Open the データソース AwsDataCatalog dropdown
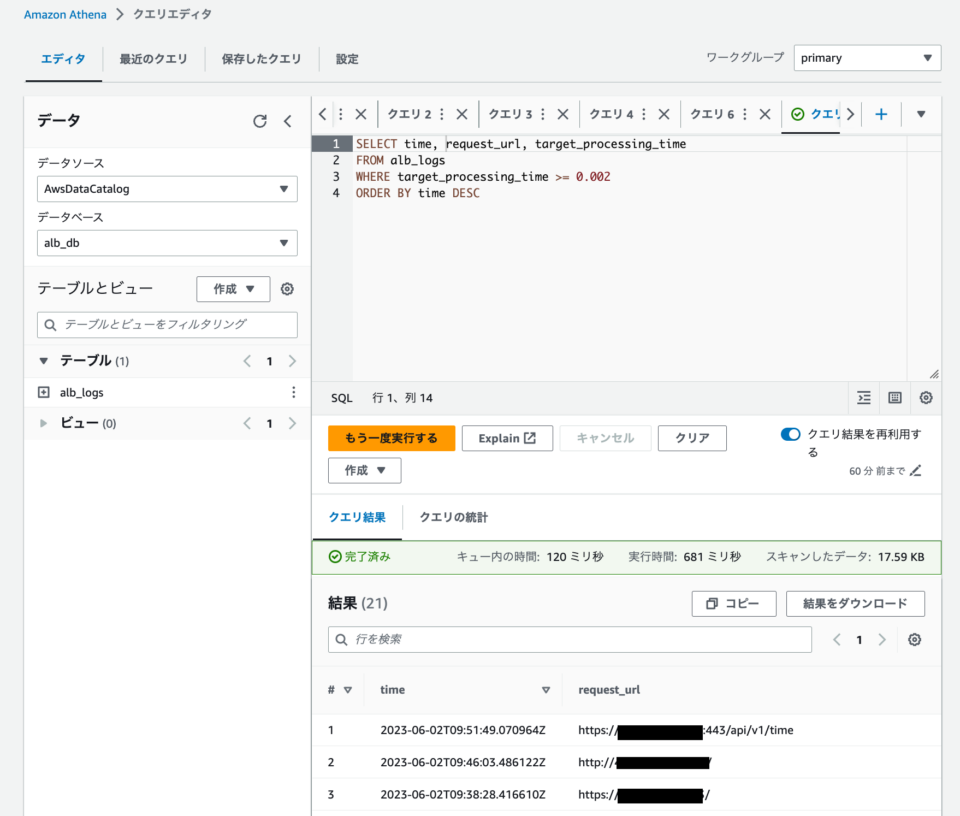This screenshot has height=816, width=960. tap(166, 188)
